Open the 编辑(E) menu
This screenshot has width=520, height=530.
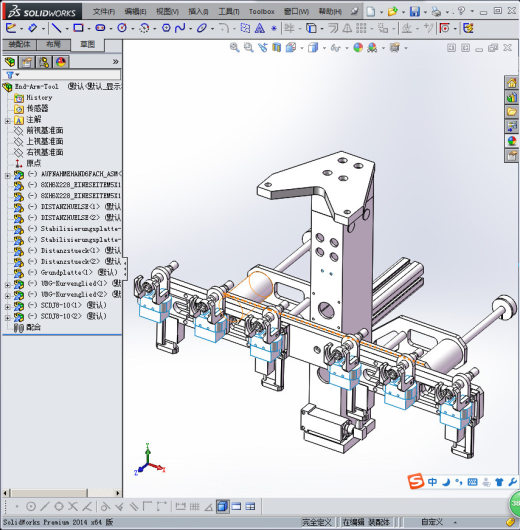pyautogui.click(x=135, y=11)
